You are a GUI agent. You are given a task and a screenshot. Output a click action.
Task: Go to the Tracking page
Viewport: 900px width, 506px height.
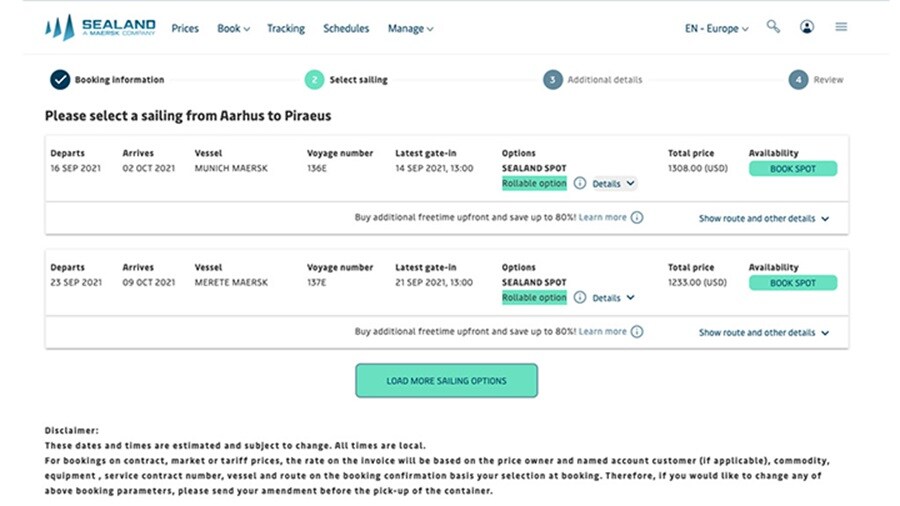(x=286, y=29)
